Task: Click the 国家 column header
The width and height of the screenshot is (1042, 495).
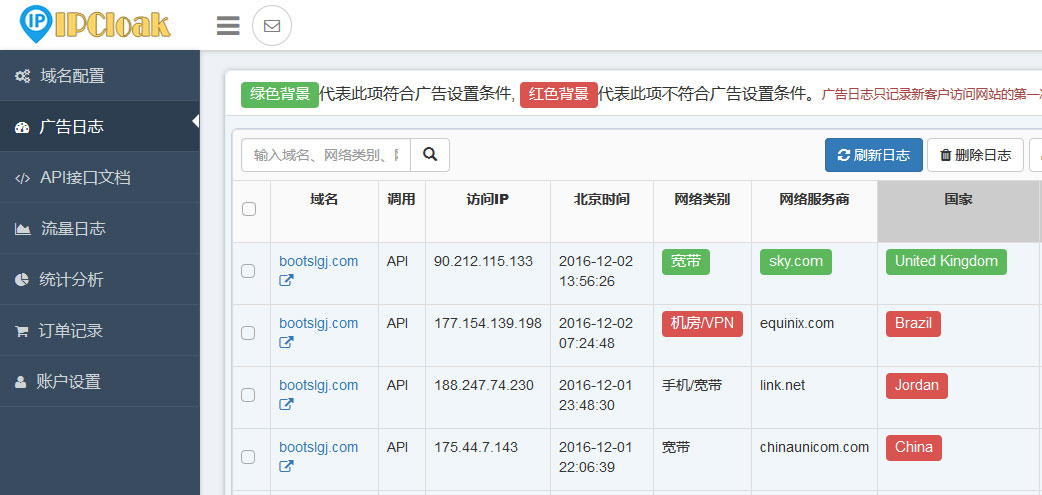Action: pyautogui.click(x=958, y=211)
